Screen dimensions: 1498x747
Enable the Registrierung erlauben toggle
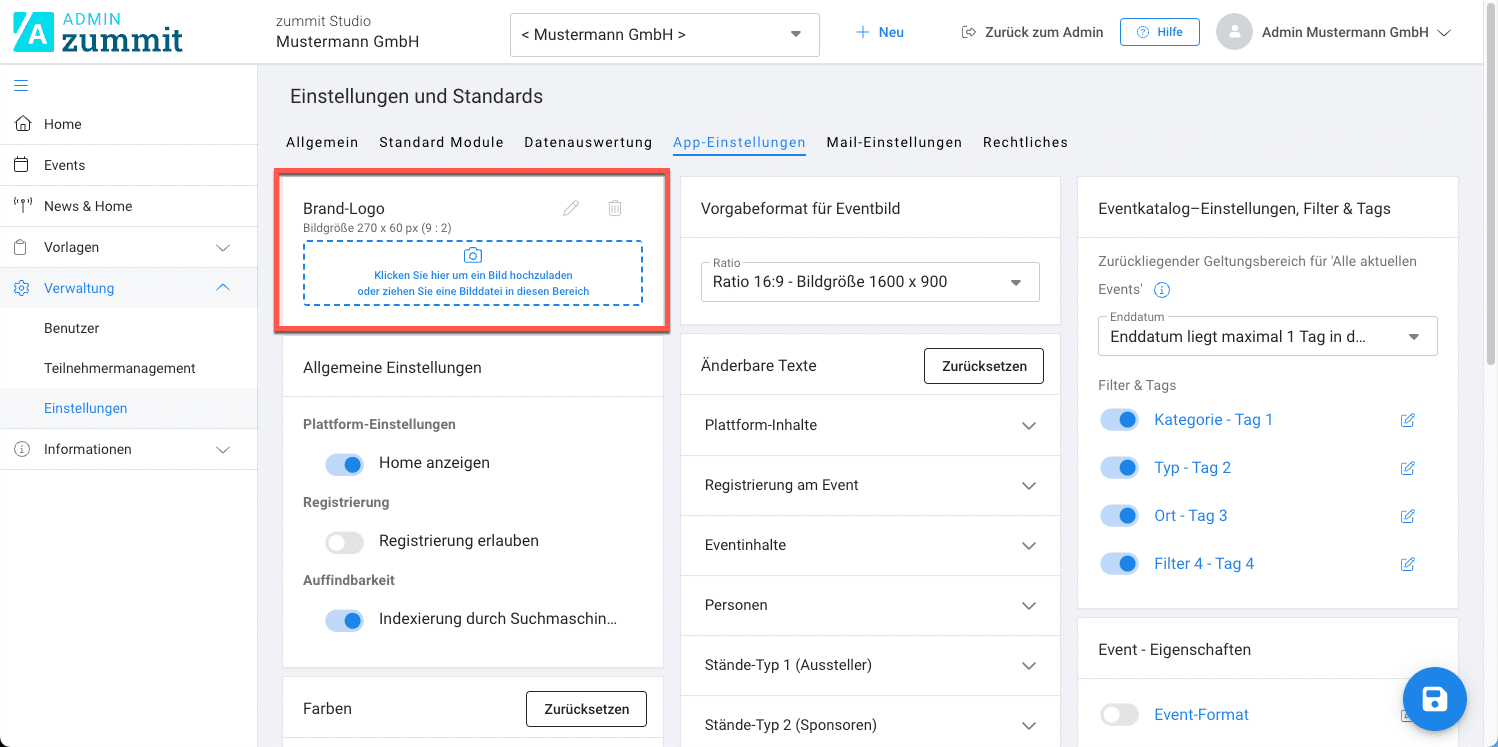[344, 542]
